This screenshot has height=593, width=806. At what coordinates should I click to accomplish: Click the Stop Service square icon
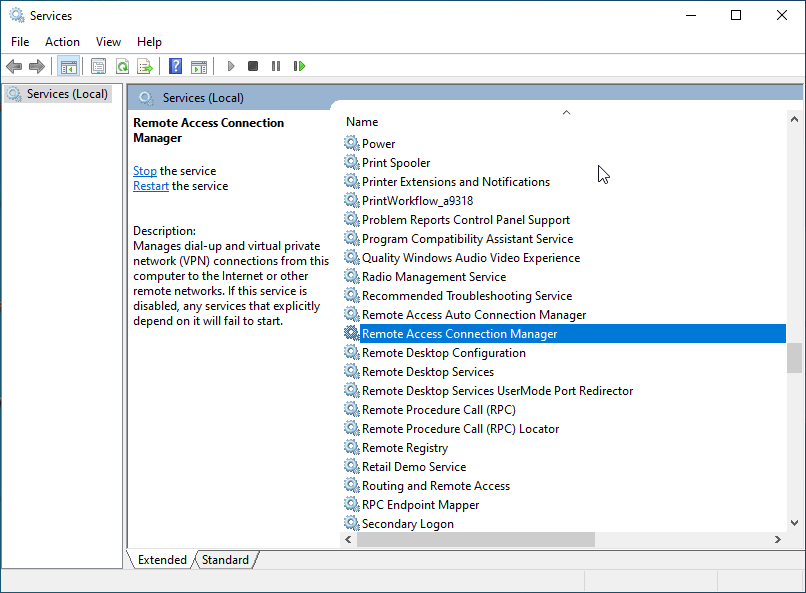coord(253,66)
